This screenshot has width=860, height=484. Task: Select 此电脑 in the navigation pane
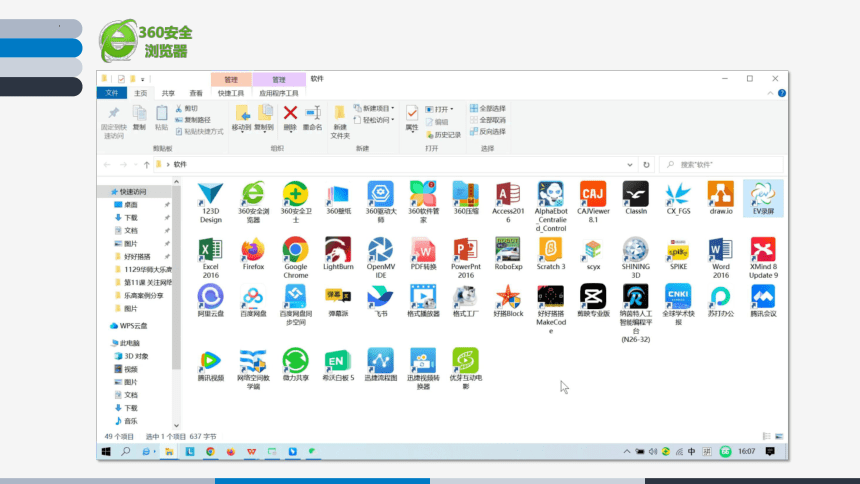click(x=129, y=343)
